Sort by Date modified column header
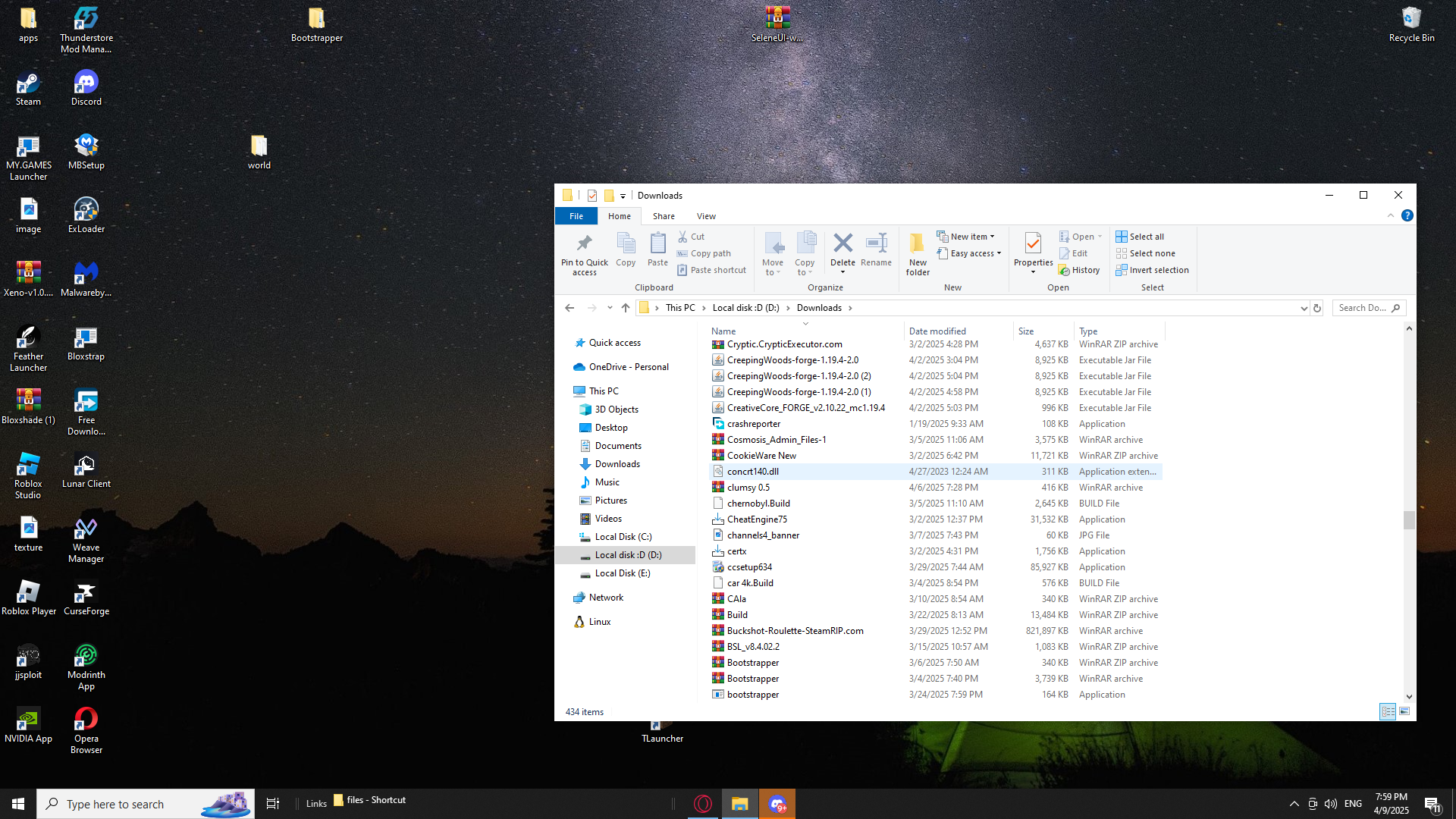Image resolution: width=1456 pixels, height=819 pixels. pyautogui.click(x=937, y=331)
